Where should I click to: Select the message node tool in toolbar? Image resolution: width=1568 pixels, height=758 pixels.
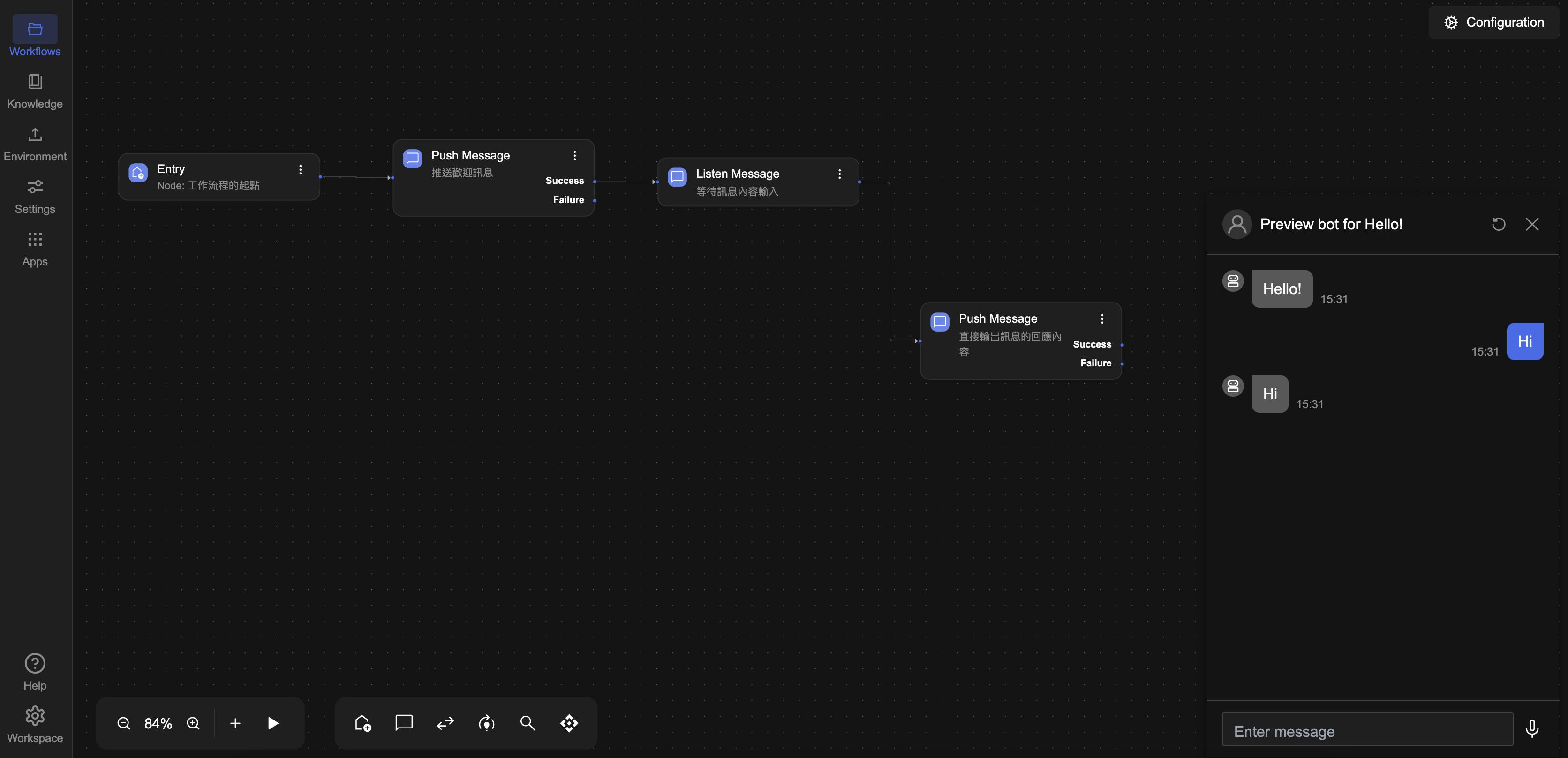point(404,723)
